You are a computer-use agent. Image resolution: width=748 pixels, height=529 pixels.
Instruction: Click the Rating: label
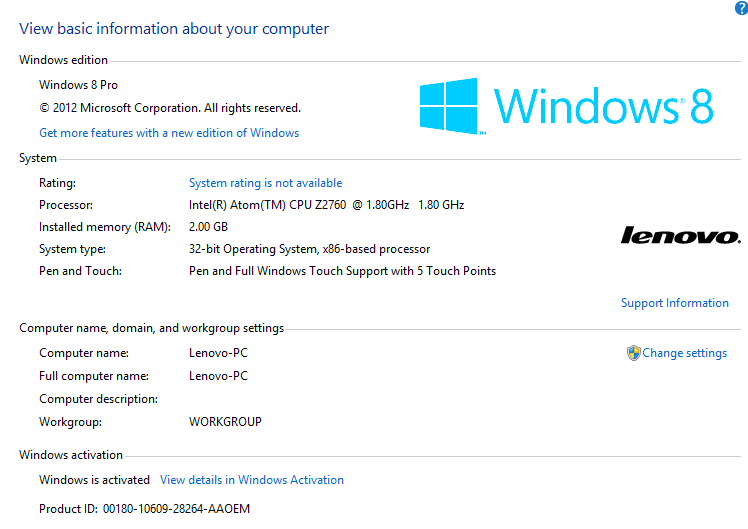coord(57,183)
